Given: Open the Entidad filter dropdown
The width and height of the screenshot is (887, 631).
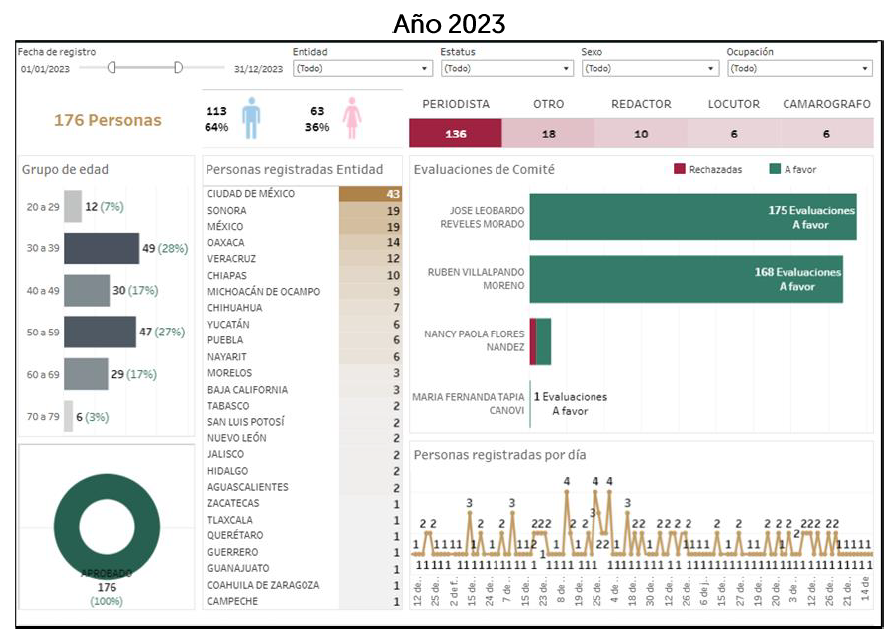Looking at the screenshot, I should [362, 69].
